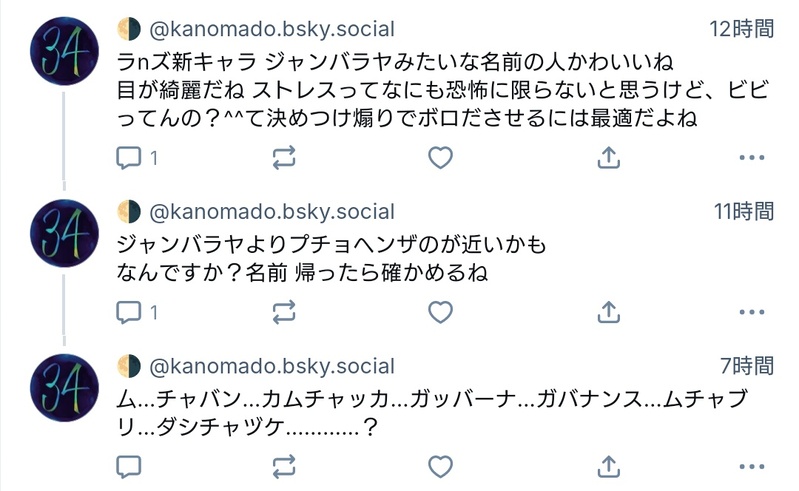Open @kanomado.bsky.social handle on second post
The width and height of the screenshot is (799, 491).
(x=271, y=212)
